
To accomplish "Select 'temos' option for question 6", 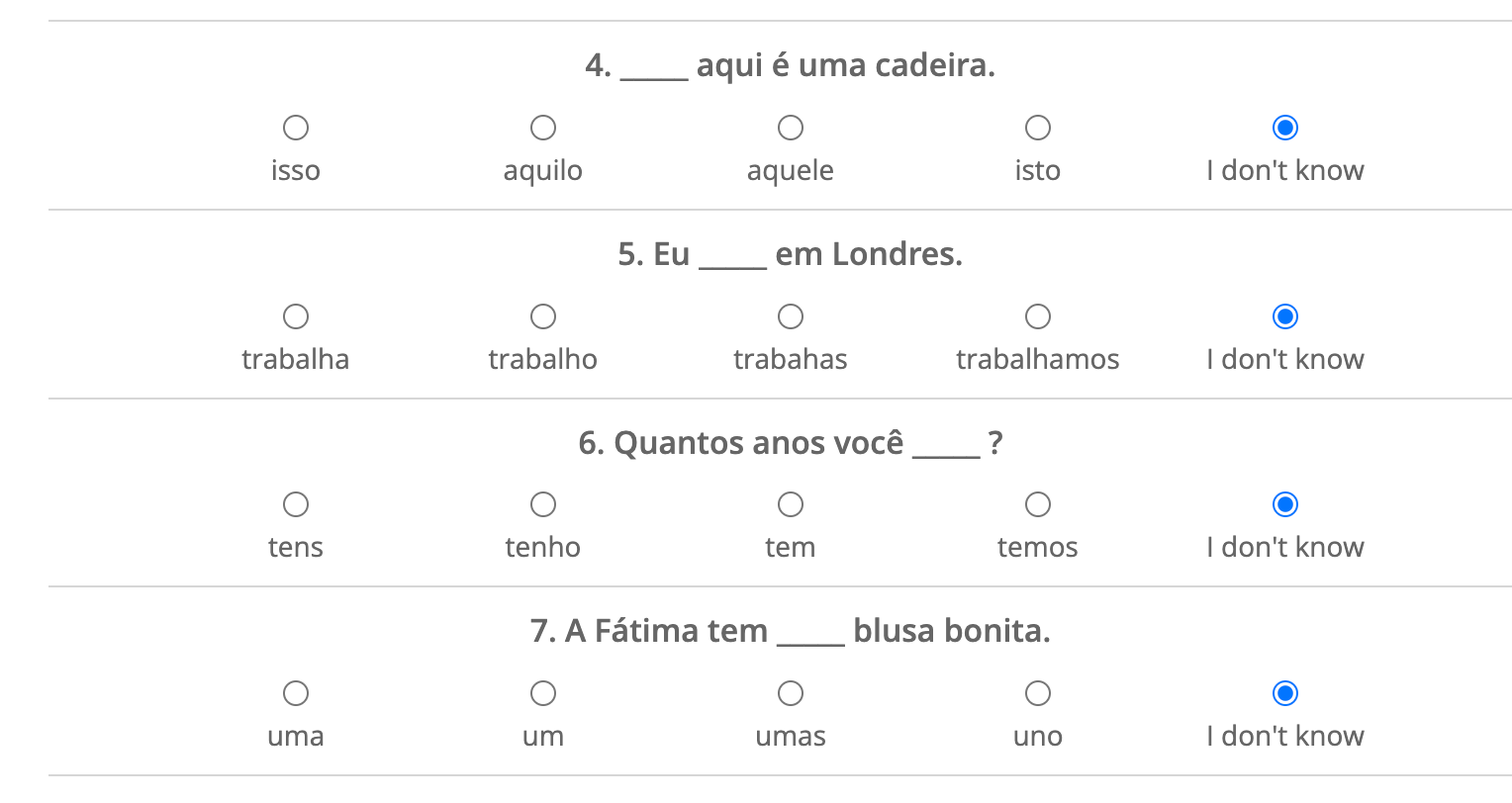I will coord(1038,504).
